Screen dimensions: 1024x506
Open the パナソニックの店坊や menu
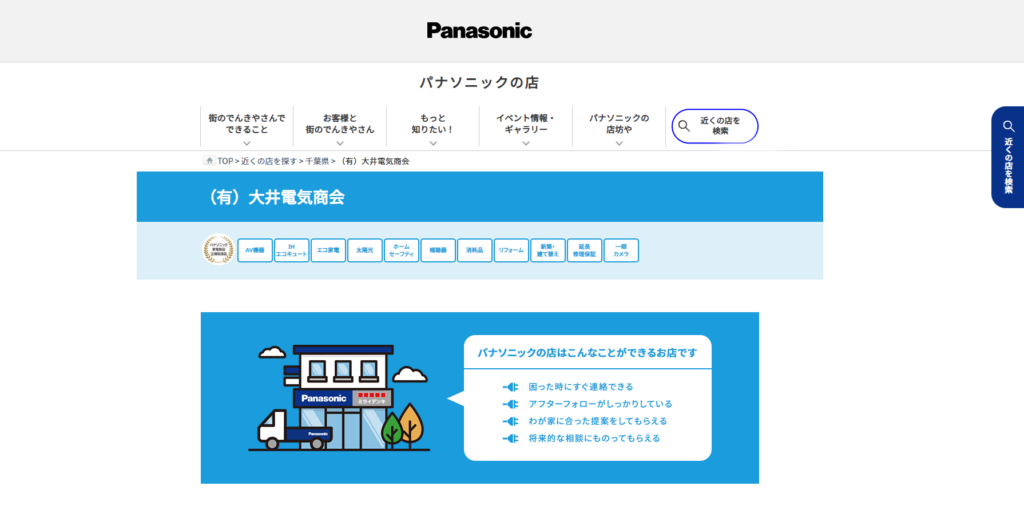618,127
